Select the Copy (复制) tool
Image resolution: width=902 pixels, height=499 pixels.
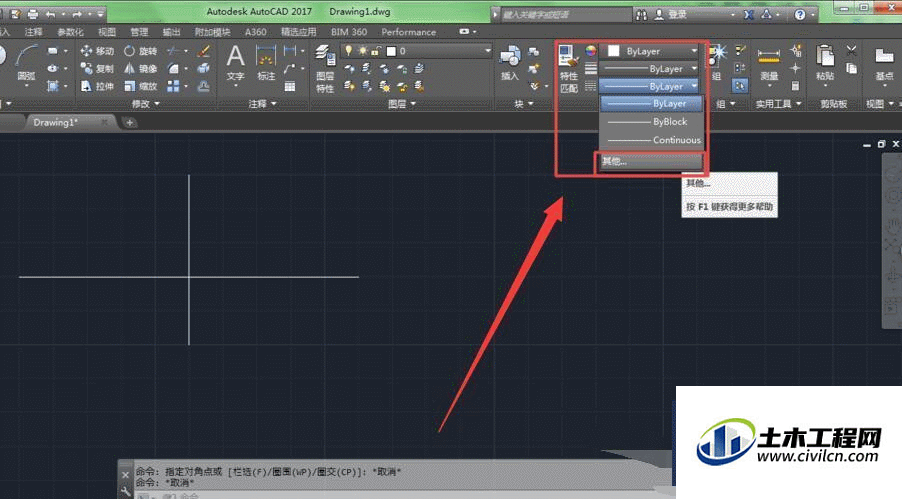coord(97,68)
